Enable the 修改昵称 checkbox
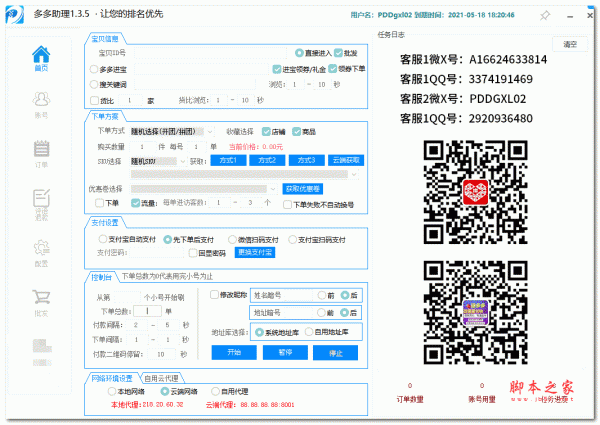The width and height of the screenshot is (600, 425). tap(214, 295)
